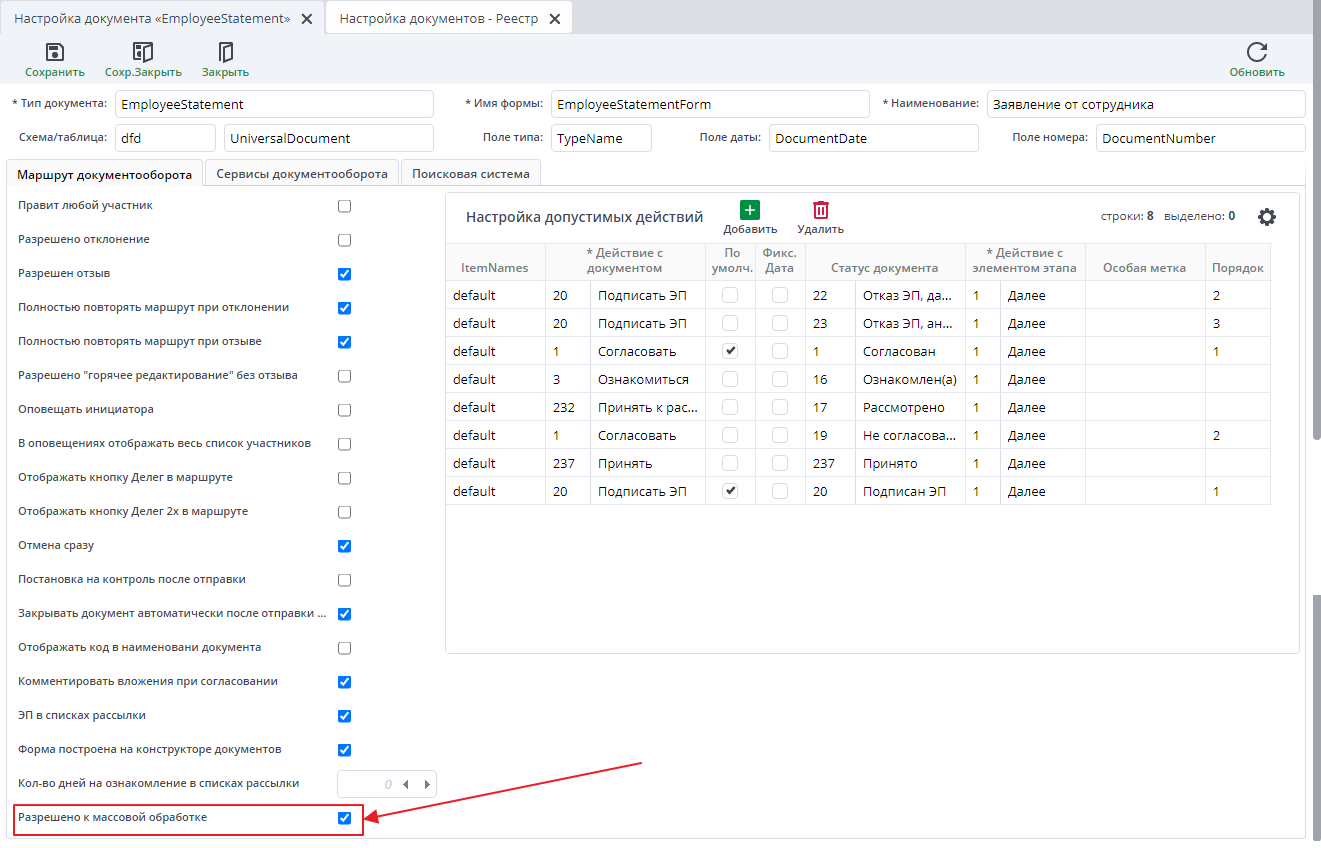Click the Обновить refresh icon
Screen dimensions: 1321x848
click(1257, 53)
